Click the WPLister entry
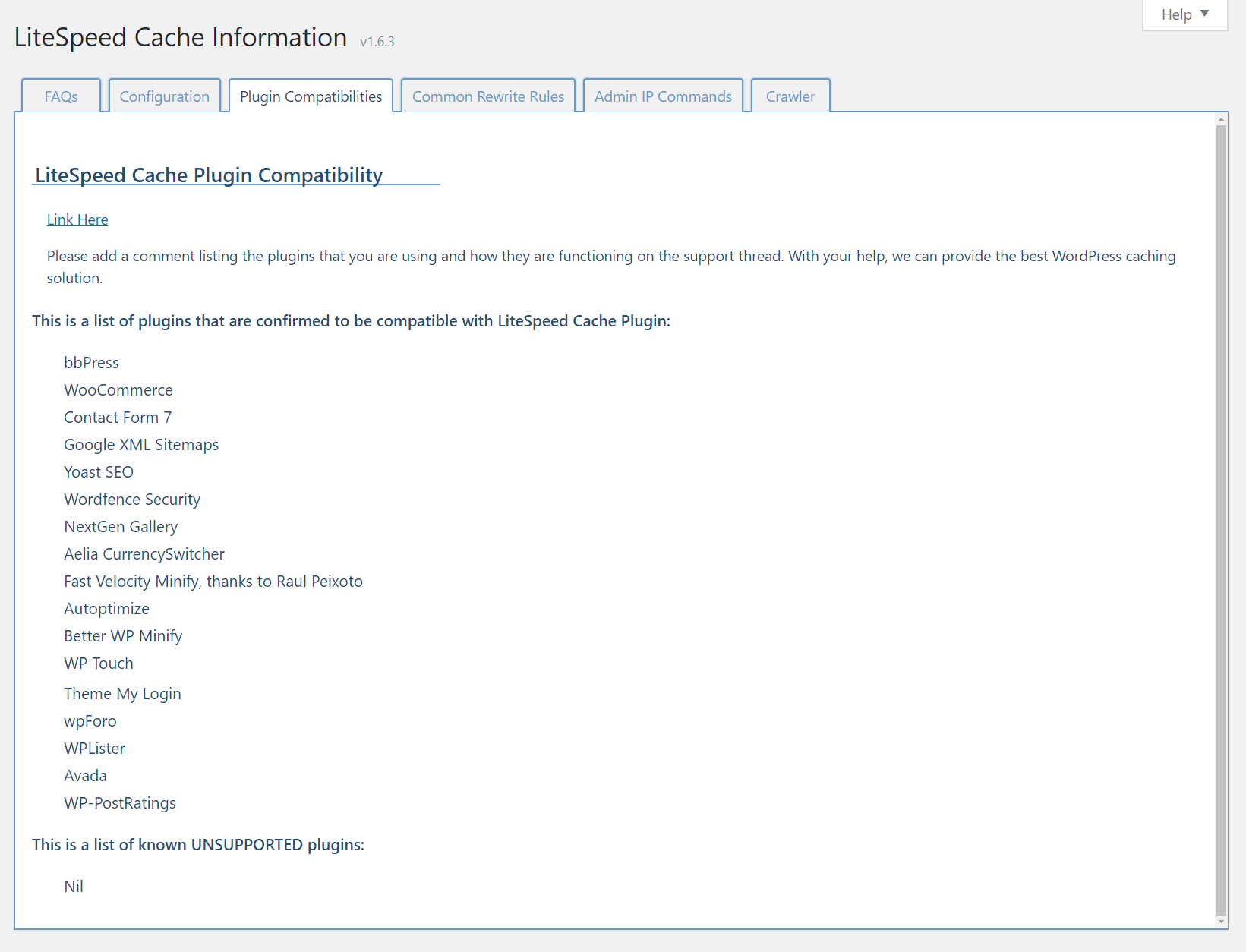 click(x=94, y=749)
